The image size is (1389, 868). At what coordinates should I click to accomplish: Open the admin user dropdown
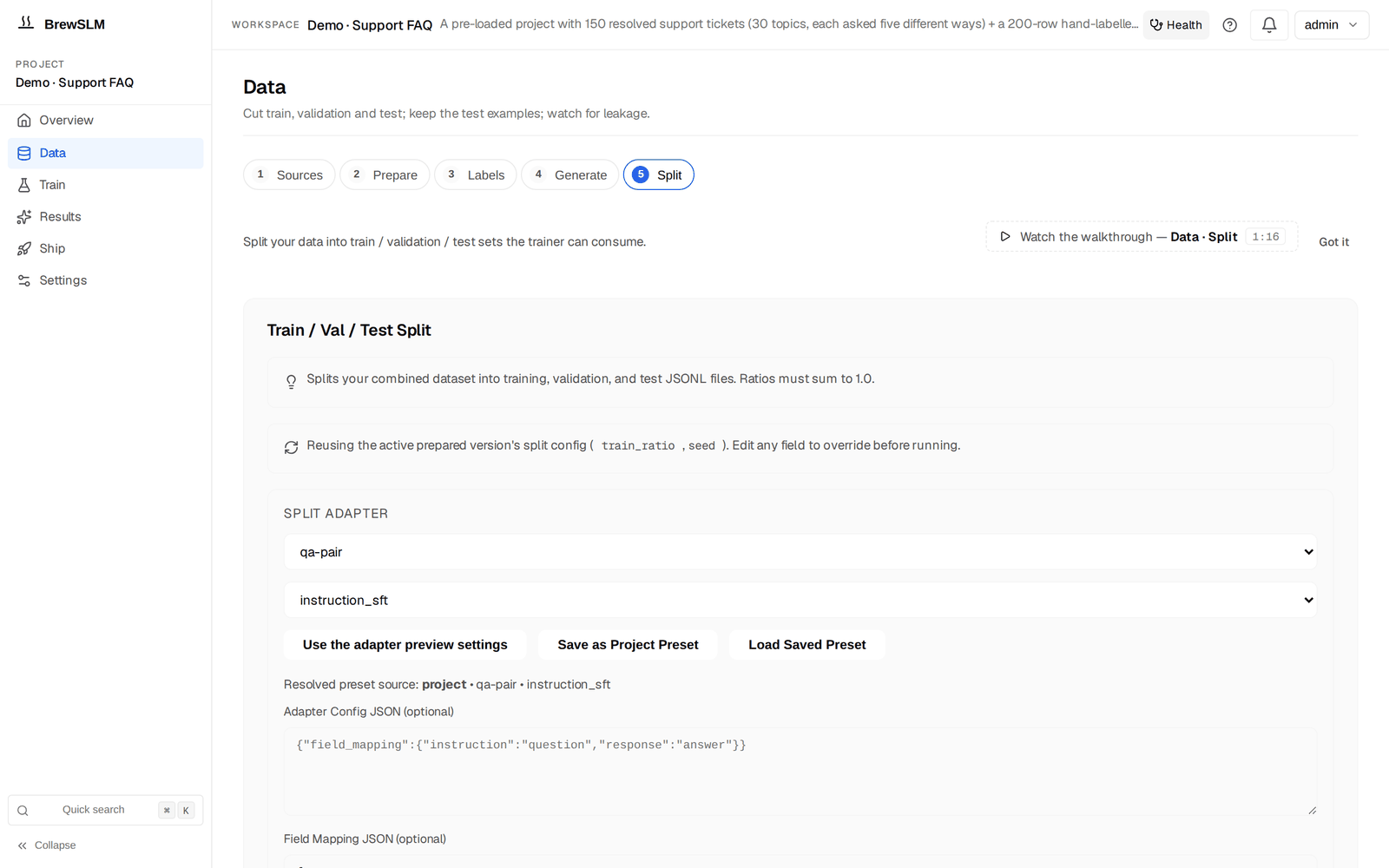coord(1331,25)
